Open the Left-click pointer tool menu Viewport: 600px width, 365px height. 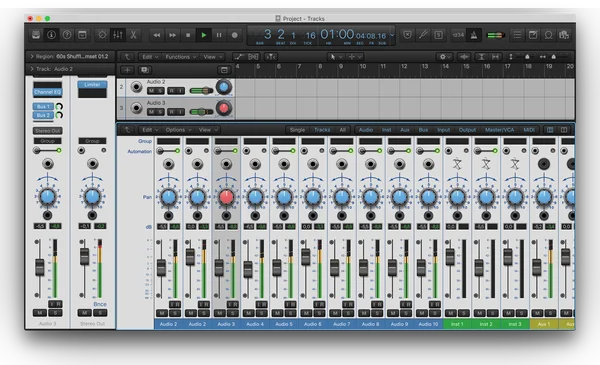[336, 57]
